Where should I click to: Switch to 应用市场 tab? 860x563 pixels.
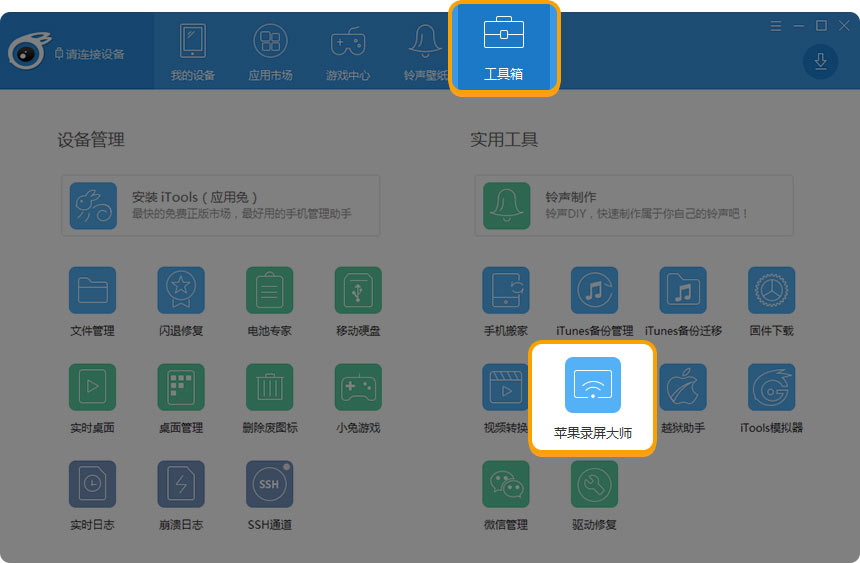click(x=270, y=50)
